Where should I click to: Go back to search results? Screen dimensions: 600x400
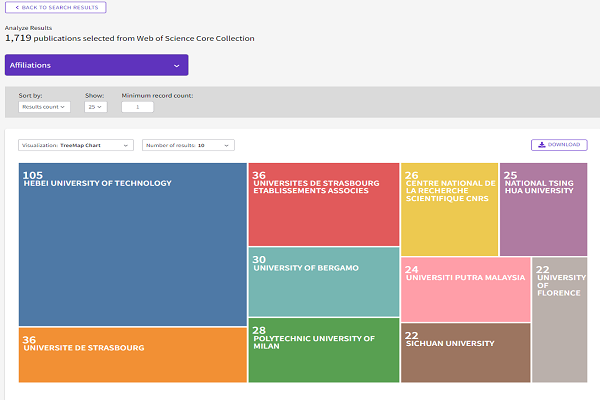(55, 7)
